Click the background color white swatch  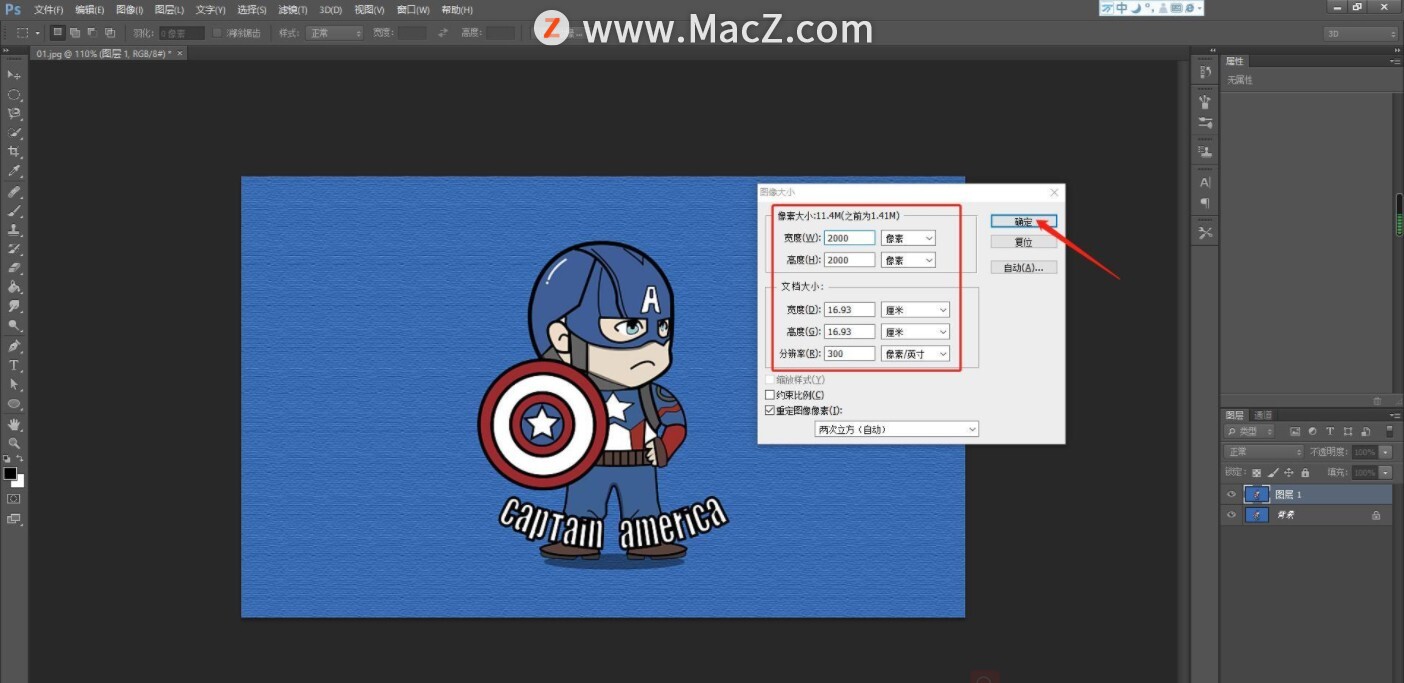[x=19, y=481]
